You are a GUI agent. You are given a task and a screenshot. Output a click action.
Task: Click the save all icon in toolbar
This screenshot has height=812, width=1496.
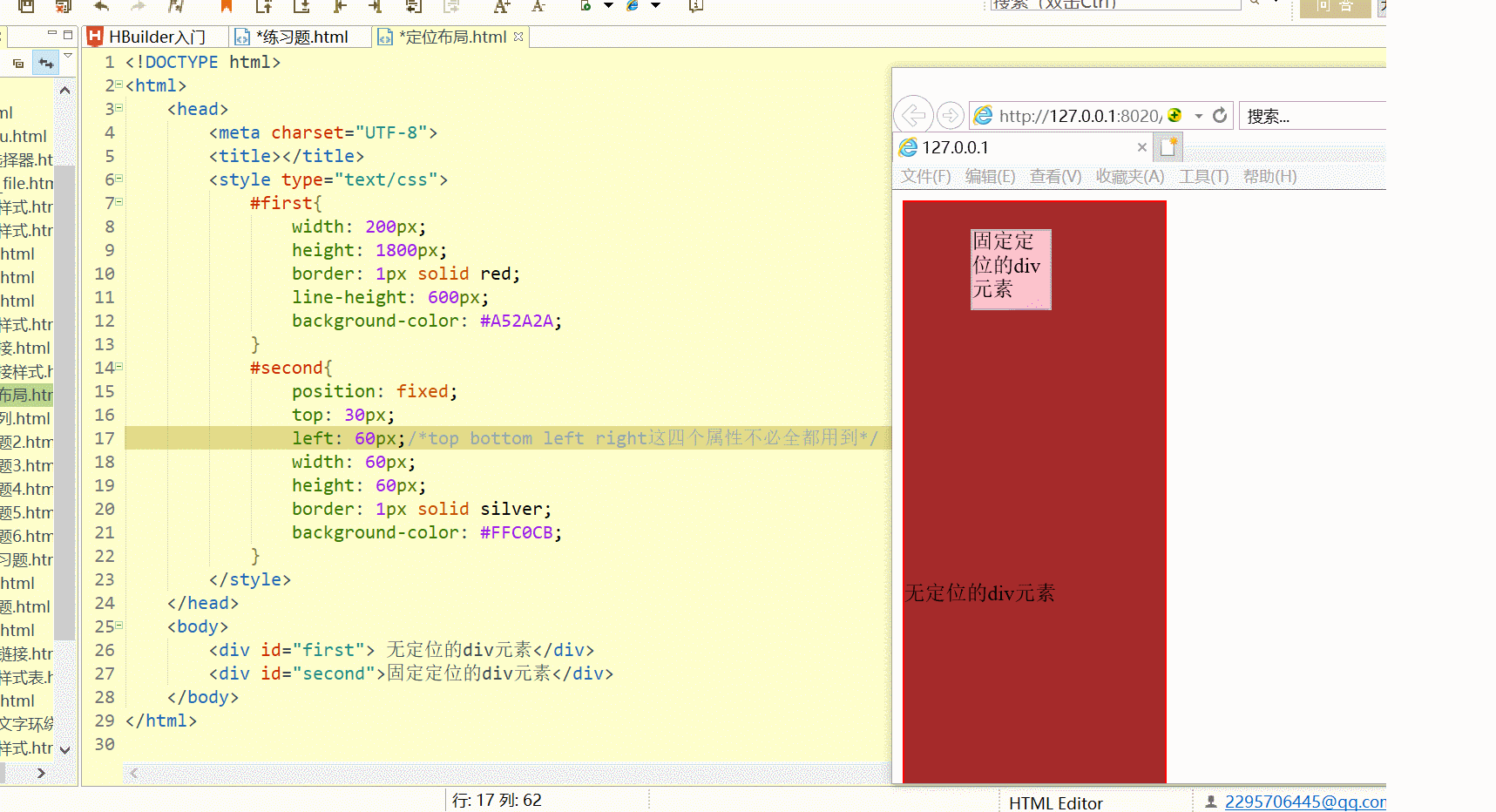click(63, 5)
